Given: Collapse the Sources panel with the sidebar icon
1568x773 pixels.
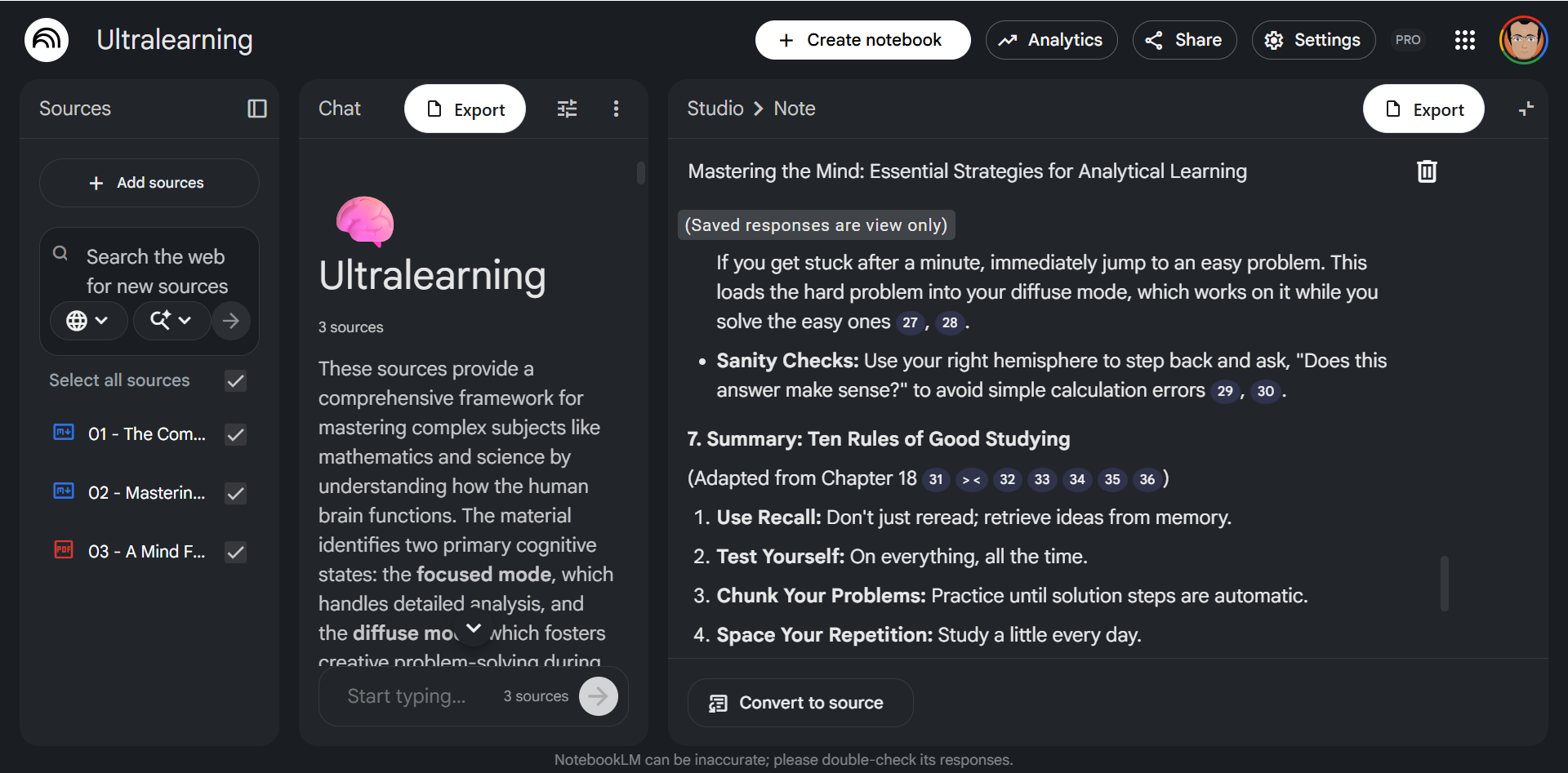Looking at the screenshot, I should coord(257,109).
